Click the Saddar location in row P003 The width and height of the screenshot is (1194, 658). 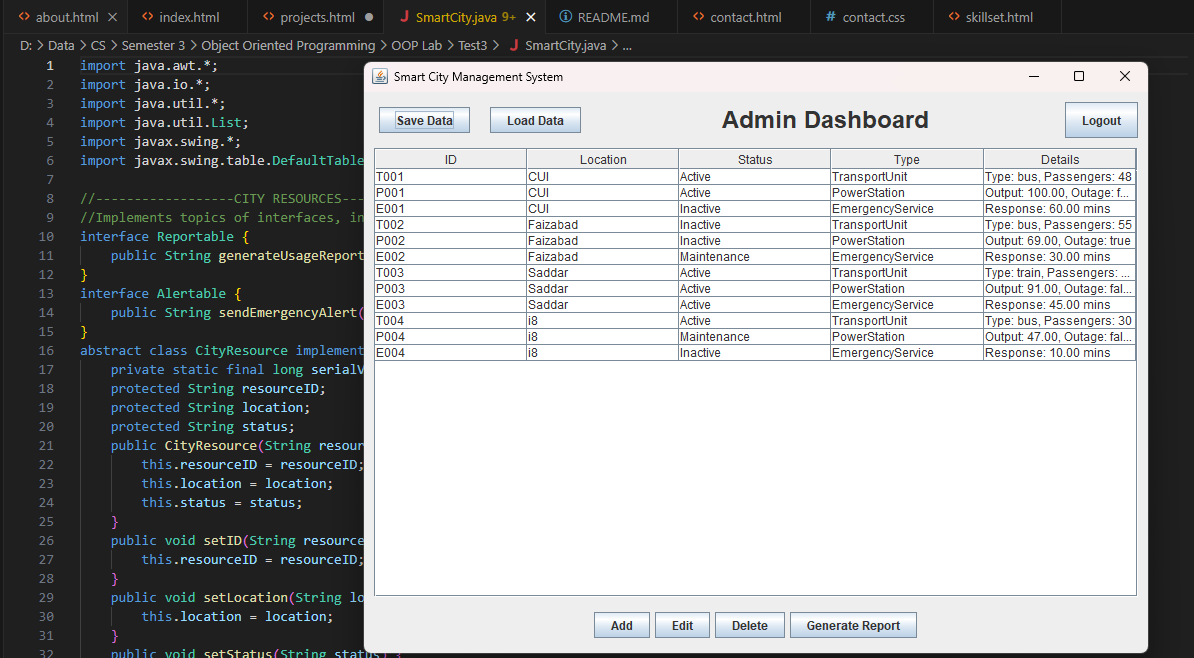[x=603, y=289]
